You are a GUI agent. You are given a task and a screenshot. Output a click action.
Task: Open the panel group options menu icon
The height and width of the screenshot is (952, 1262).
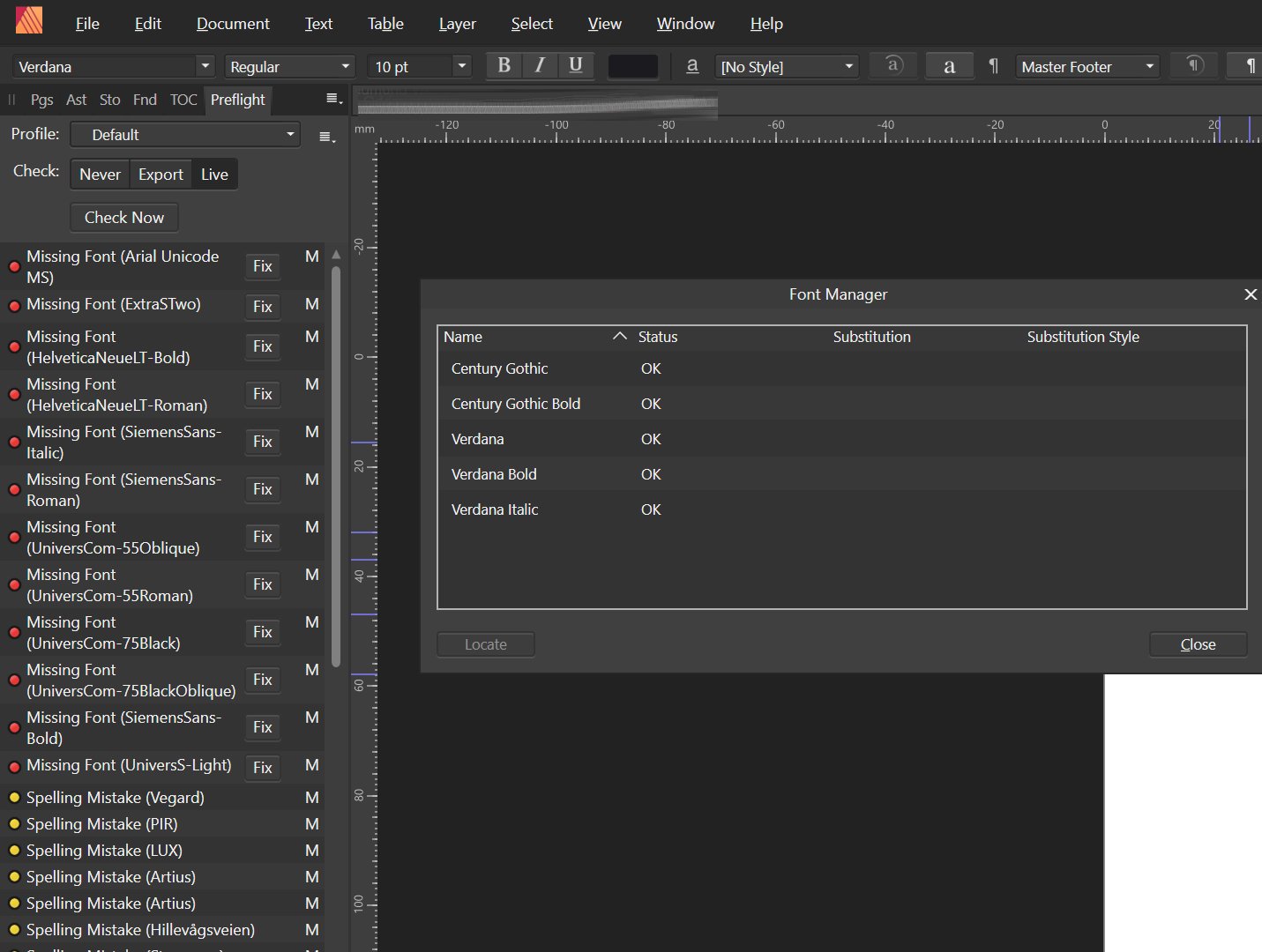(333, 99)
